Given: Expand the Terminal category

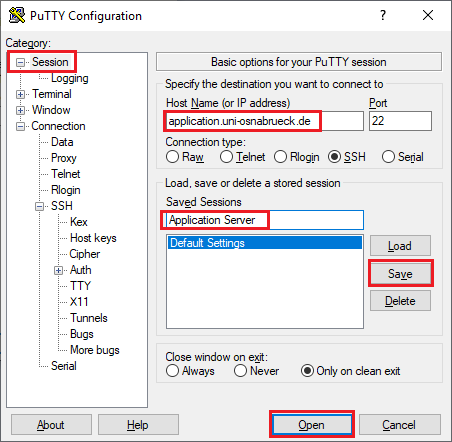Looking at the screenshot, I should (x=21, y=94).
